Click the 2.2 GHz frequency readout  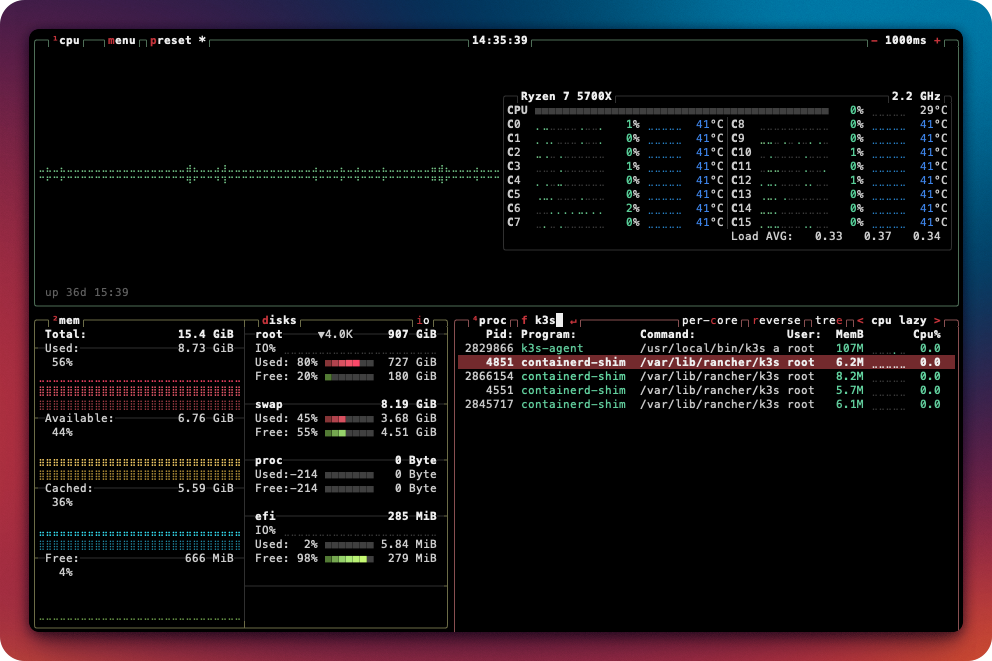916,97
